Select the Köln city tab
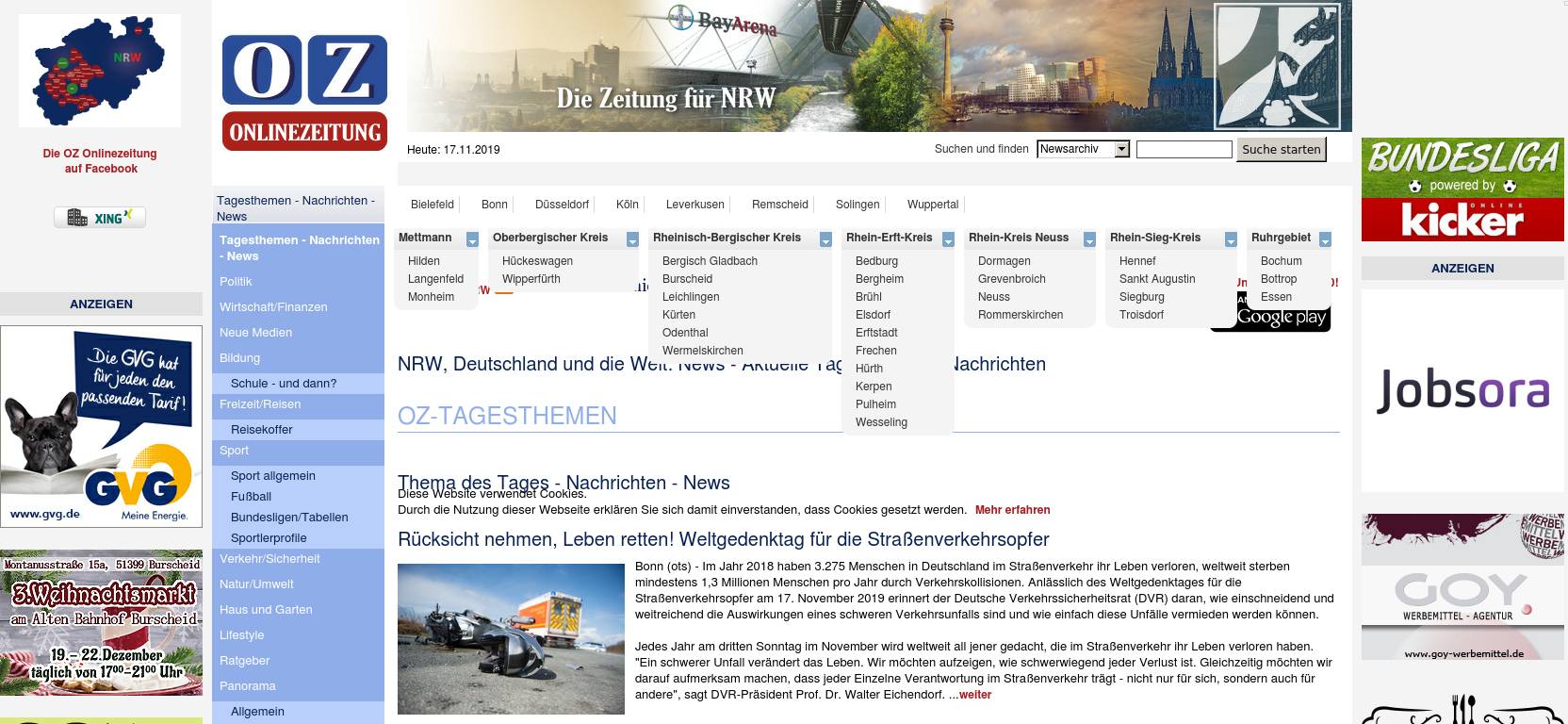Image resolution: width=1568 pixels, height=724 pixels. (x=627, y=205)
